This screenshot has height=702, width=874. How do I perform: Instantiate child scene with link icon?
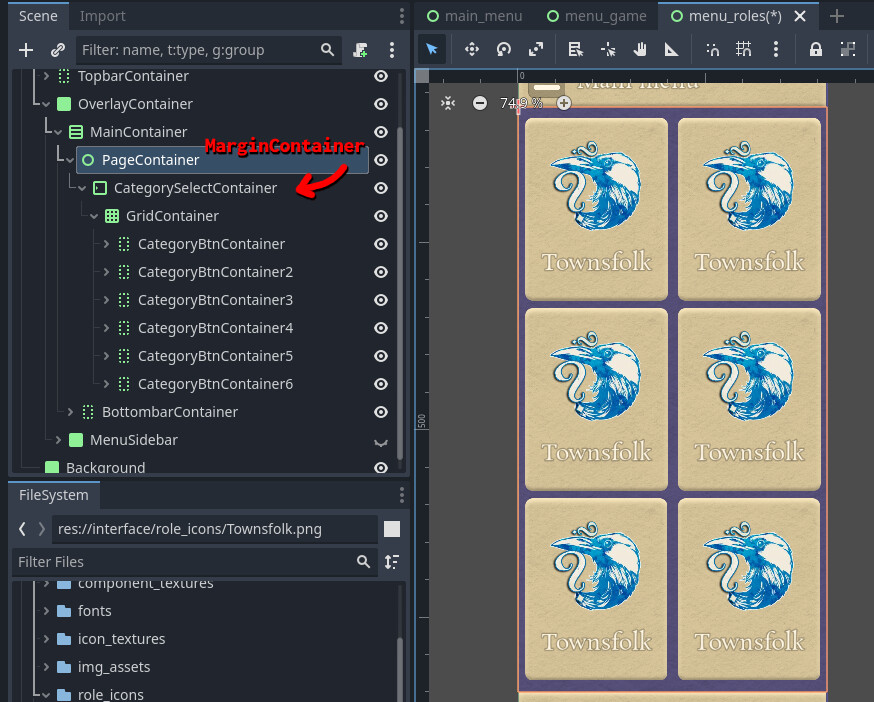pos(57,50)
